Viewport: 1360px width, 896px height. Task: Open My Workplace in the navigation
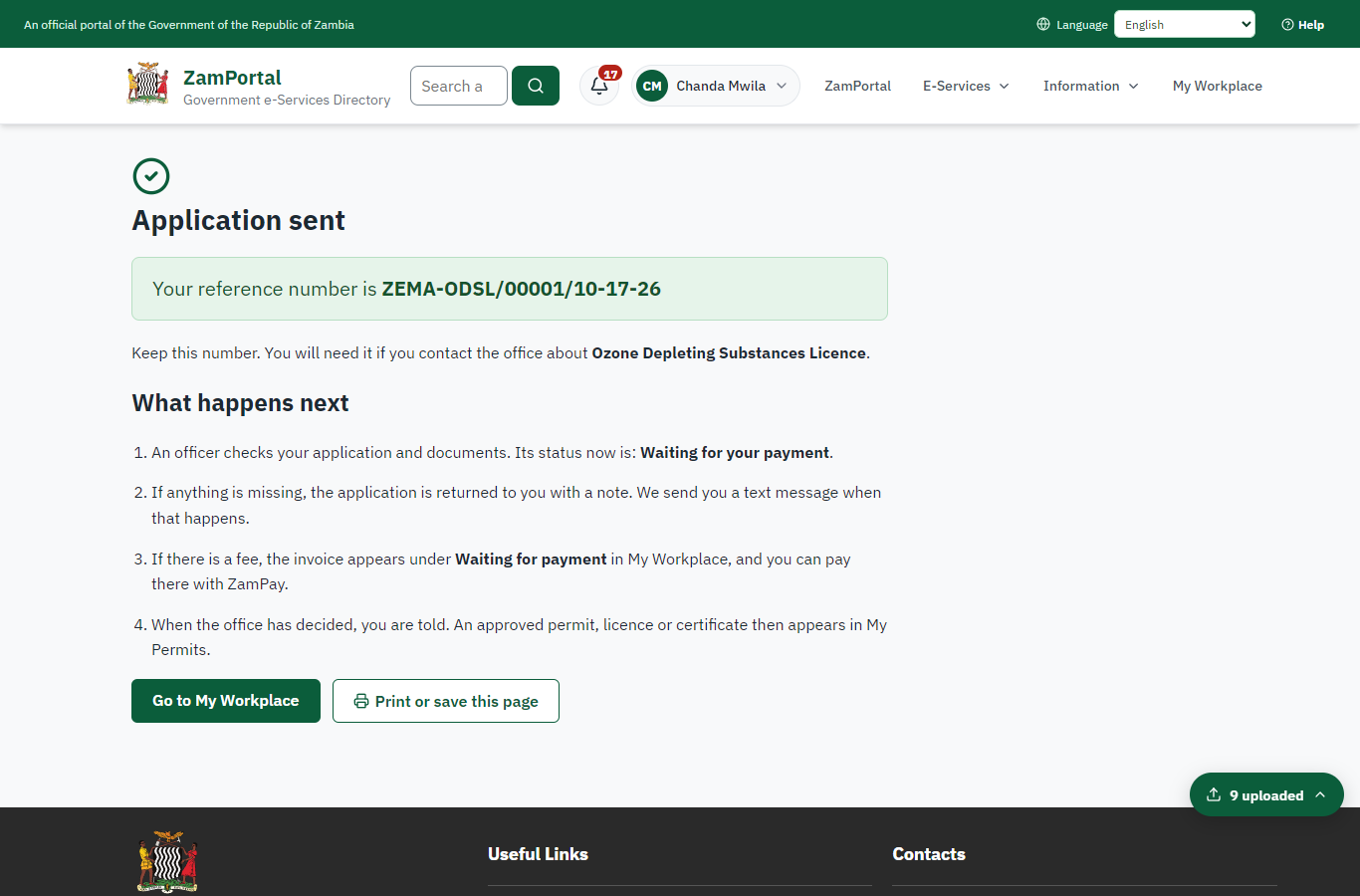pos(1218,86)
